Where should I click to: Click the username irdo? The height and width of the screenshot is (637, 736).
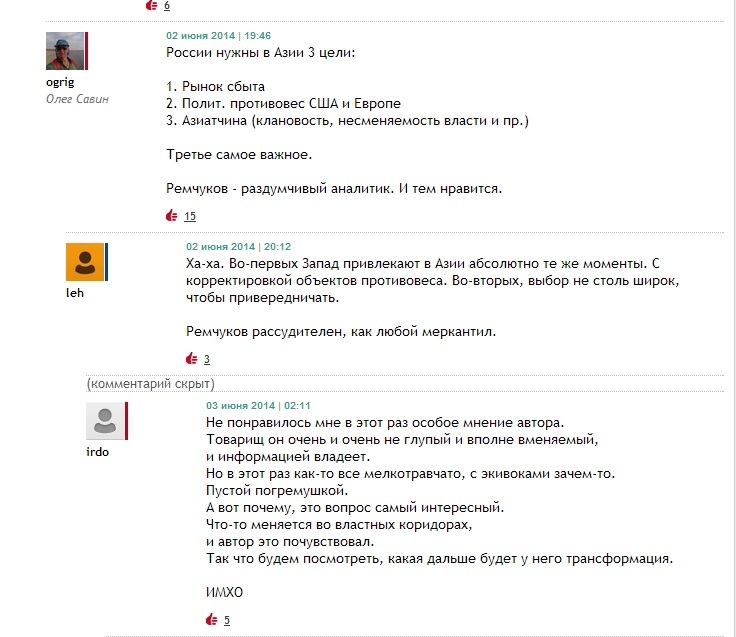[97, 452]
